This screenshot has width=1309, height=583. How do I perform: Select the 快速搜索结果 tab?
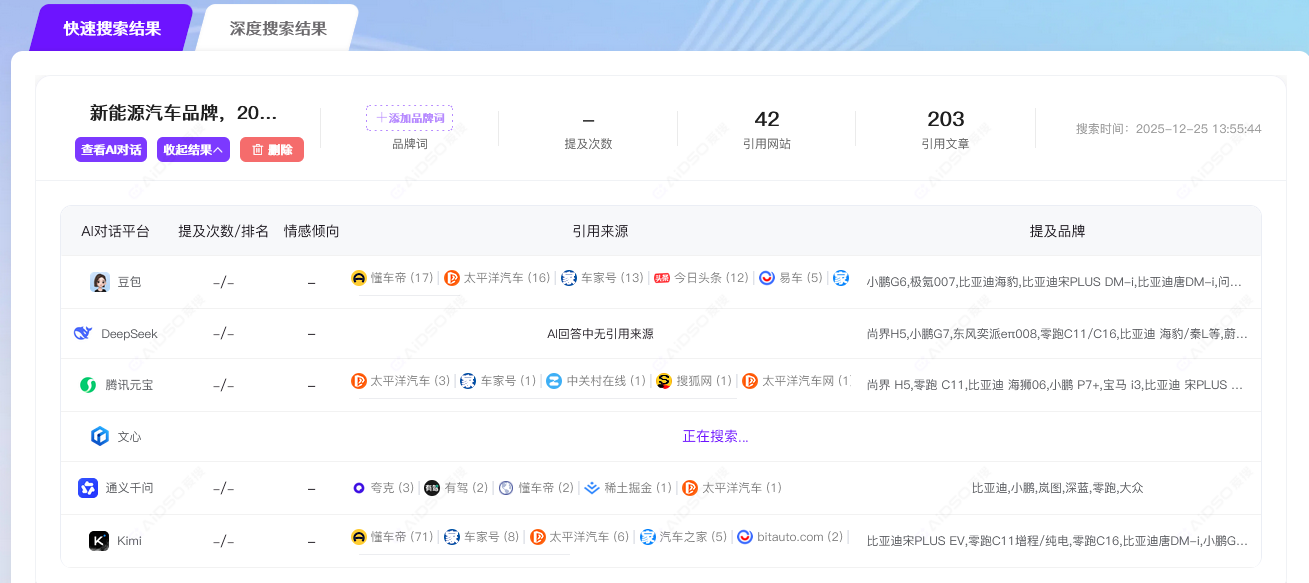[112, 28]
